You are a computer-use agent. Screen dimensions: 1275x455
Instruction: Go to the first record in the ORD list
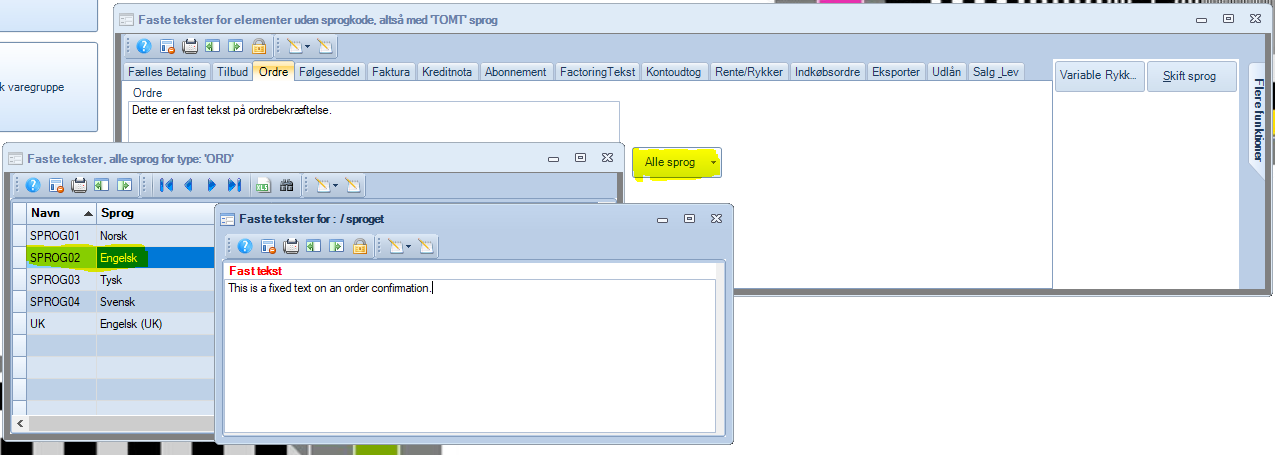(167, 185)
